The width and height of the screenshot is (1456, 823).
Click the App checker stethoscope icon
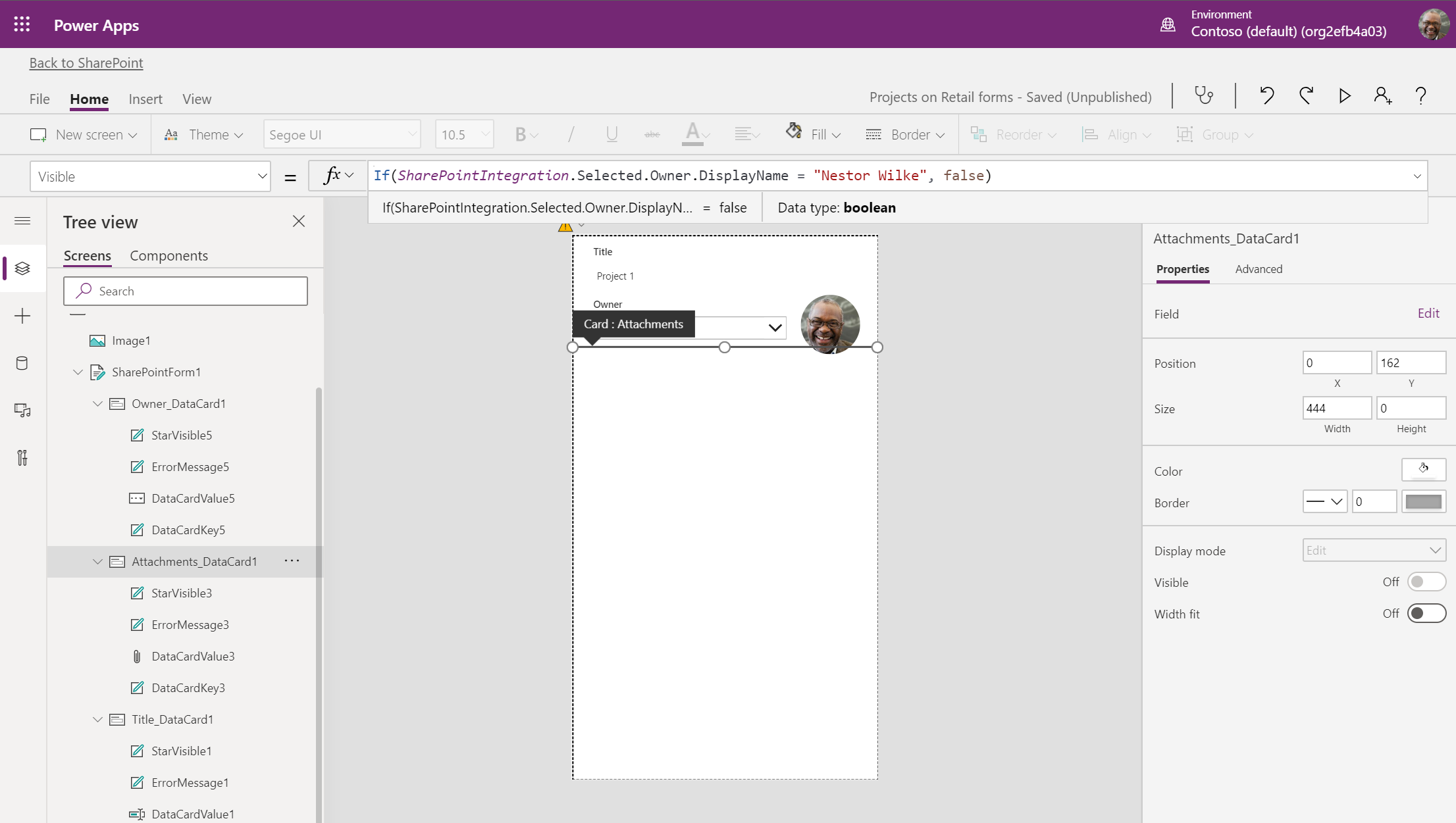pyautogui.click(x=1203, y=96)
